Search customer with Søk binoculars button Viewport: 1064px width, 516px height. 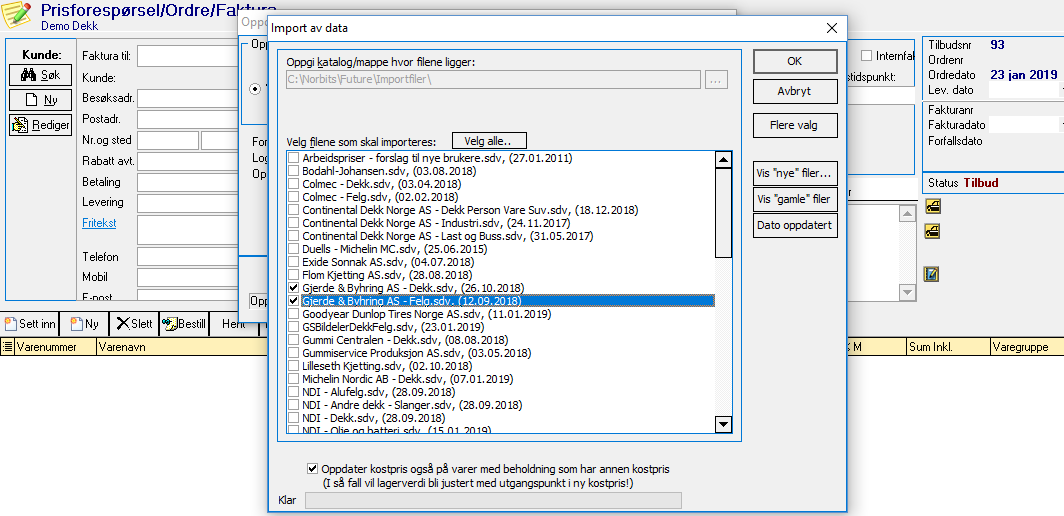[x=40, y=75]
